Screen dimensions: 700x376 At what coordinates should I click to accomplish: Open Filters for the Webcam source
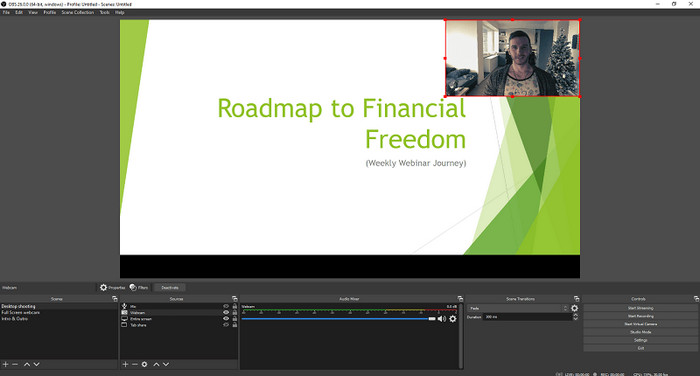pos(139,288)
